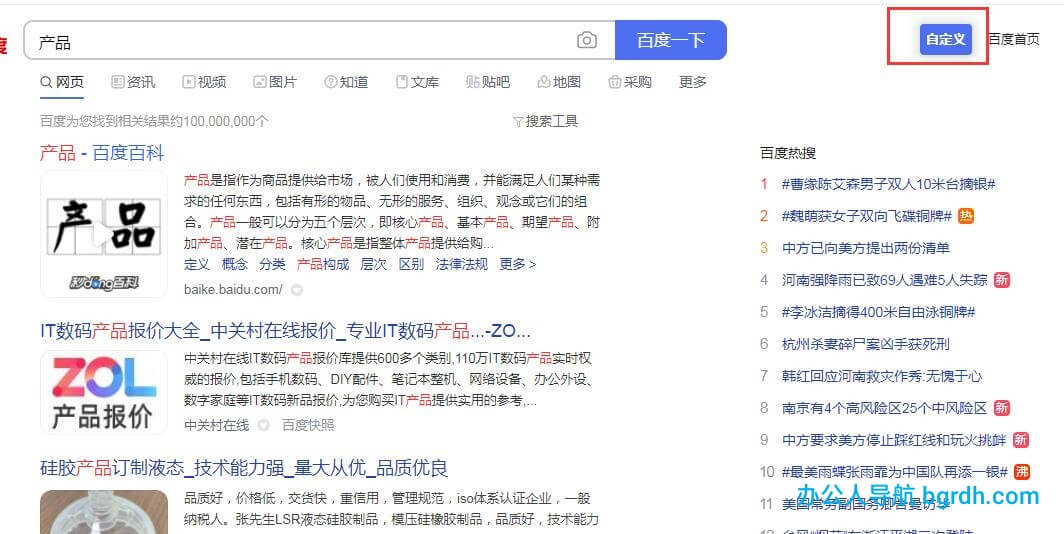Switch to the 资讯 tab
Viewport: 1064px width, 534px height.
[133, 82]
